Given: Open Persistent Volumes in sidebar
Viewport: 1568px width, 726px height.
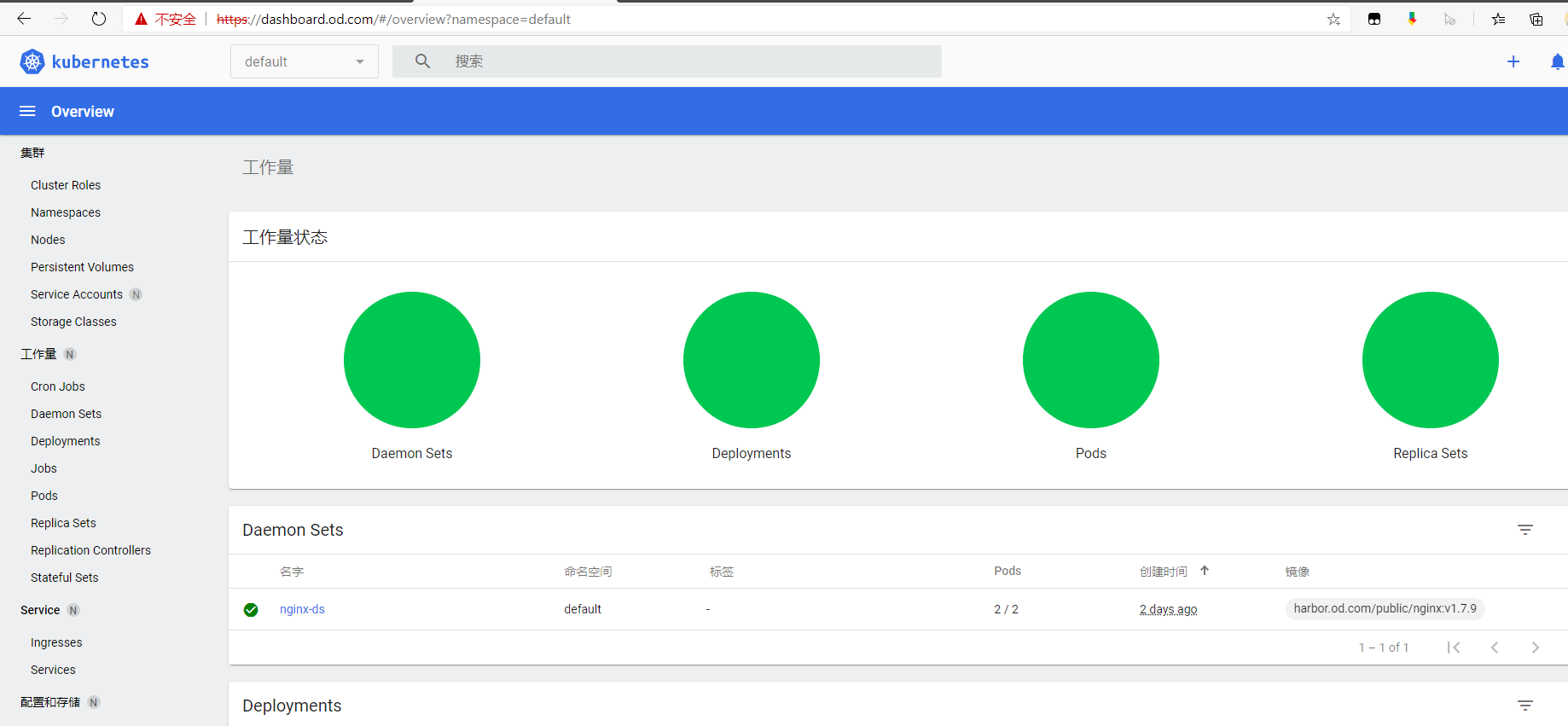Looking at the screenshot, I should pos(82,267).
